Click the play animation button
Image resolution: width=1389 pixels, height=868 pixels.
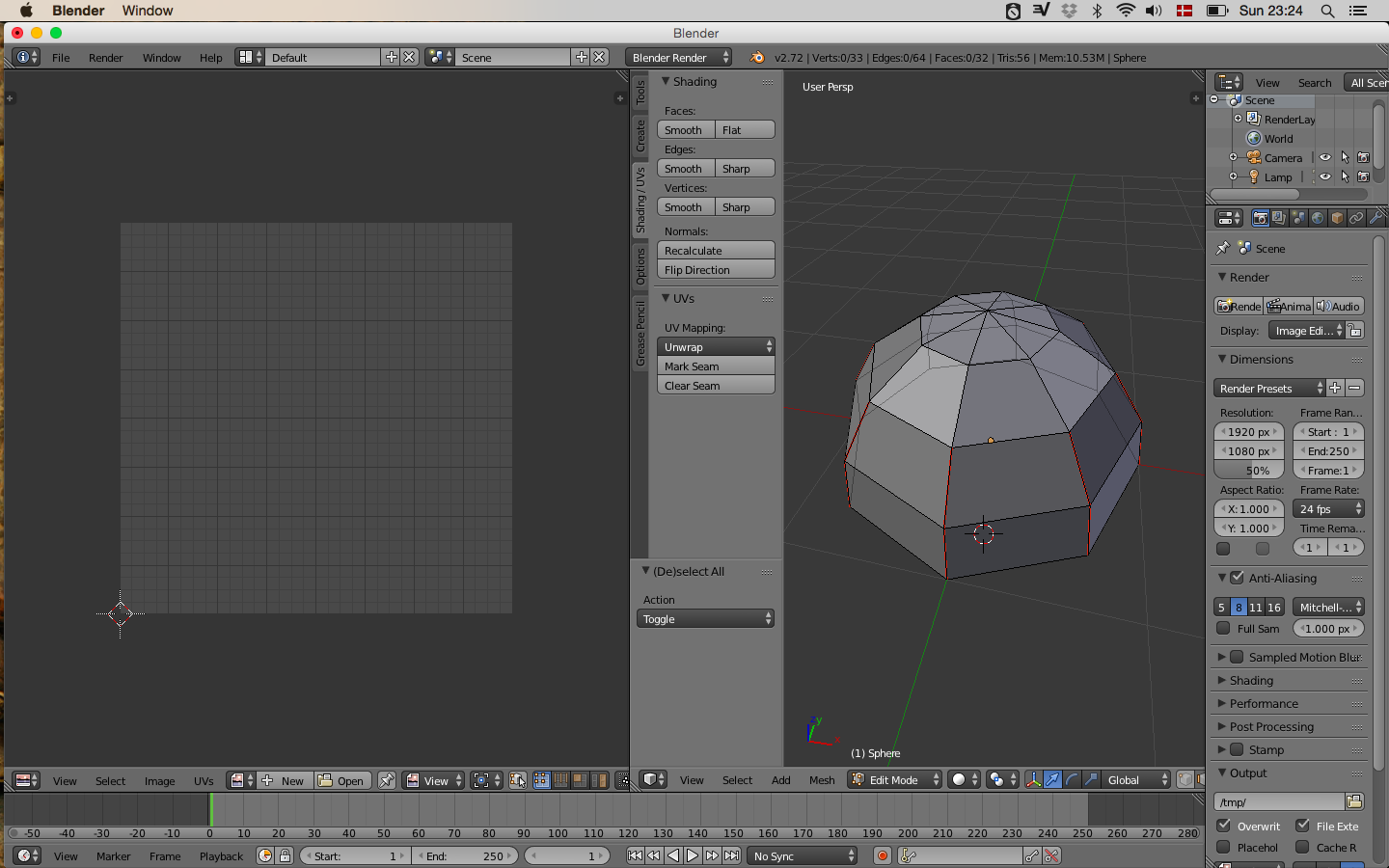click(x=693, y=855)
